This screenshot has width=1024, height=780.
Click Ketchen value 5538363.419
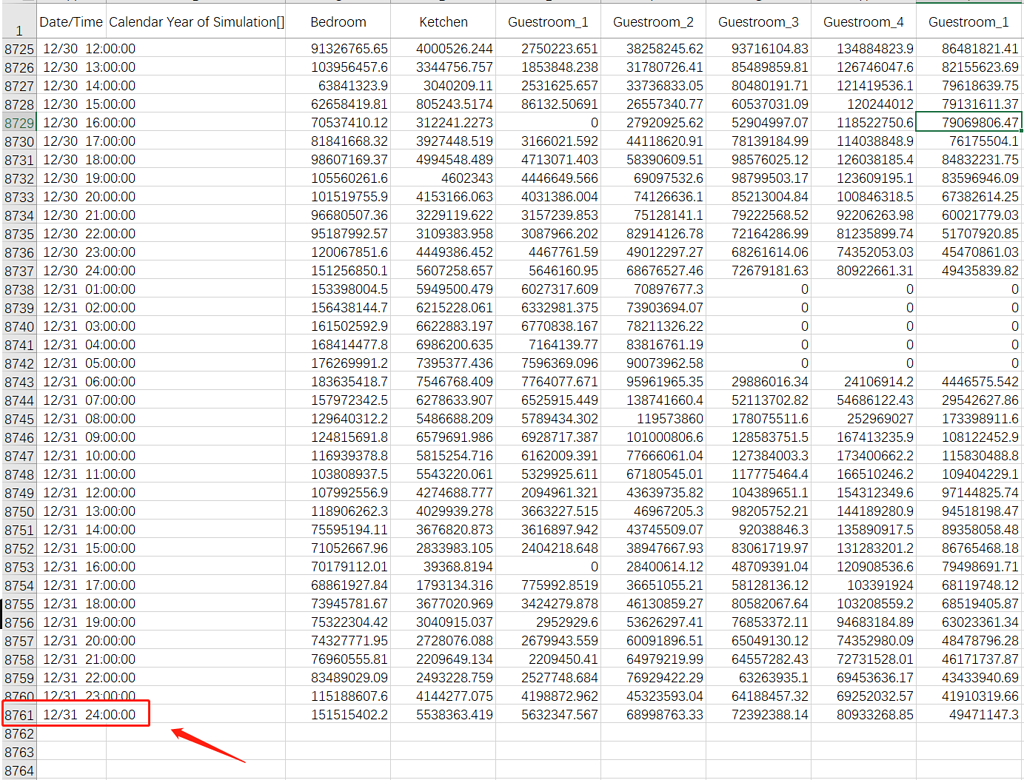point(443,715)
